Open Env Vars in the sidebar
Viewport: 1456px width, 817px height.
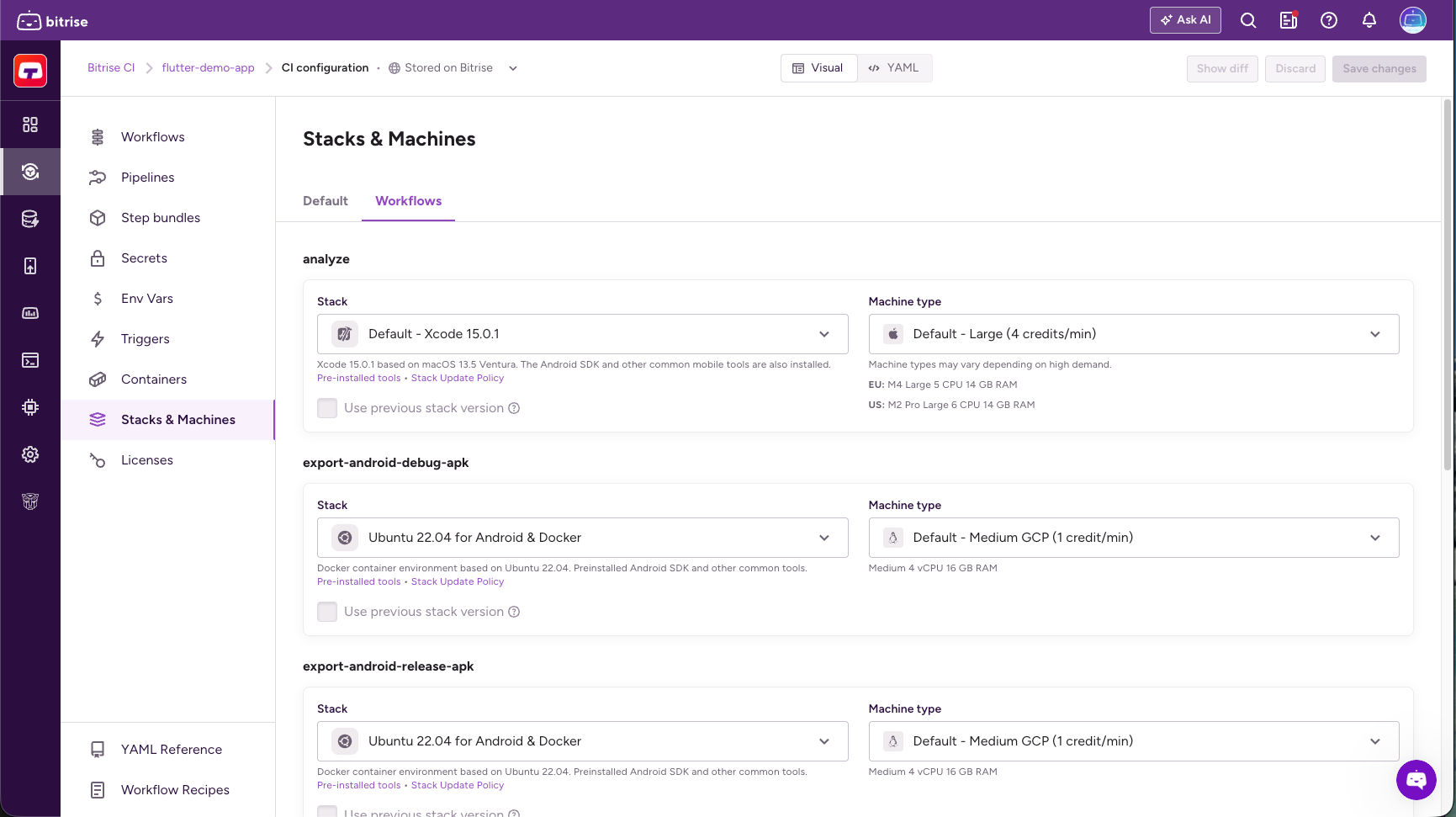168,299
